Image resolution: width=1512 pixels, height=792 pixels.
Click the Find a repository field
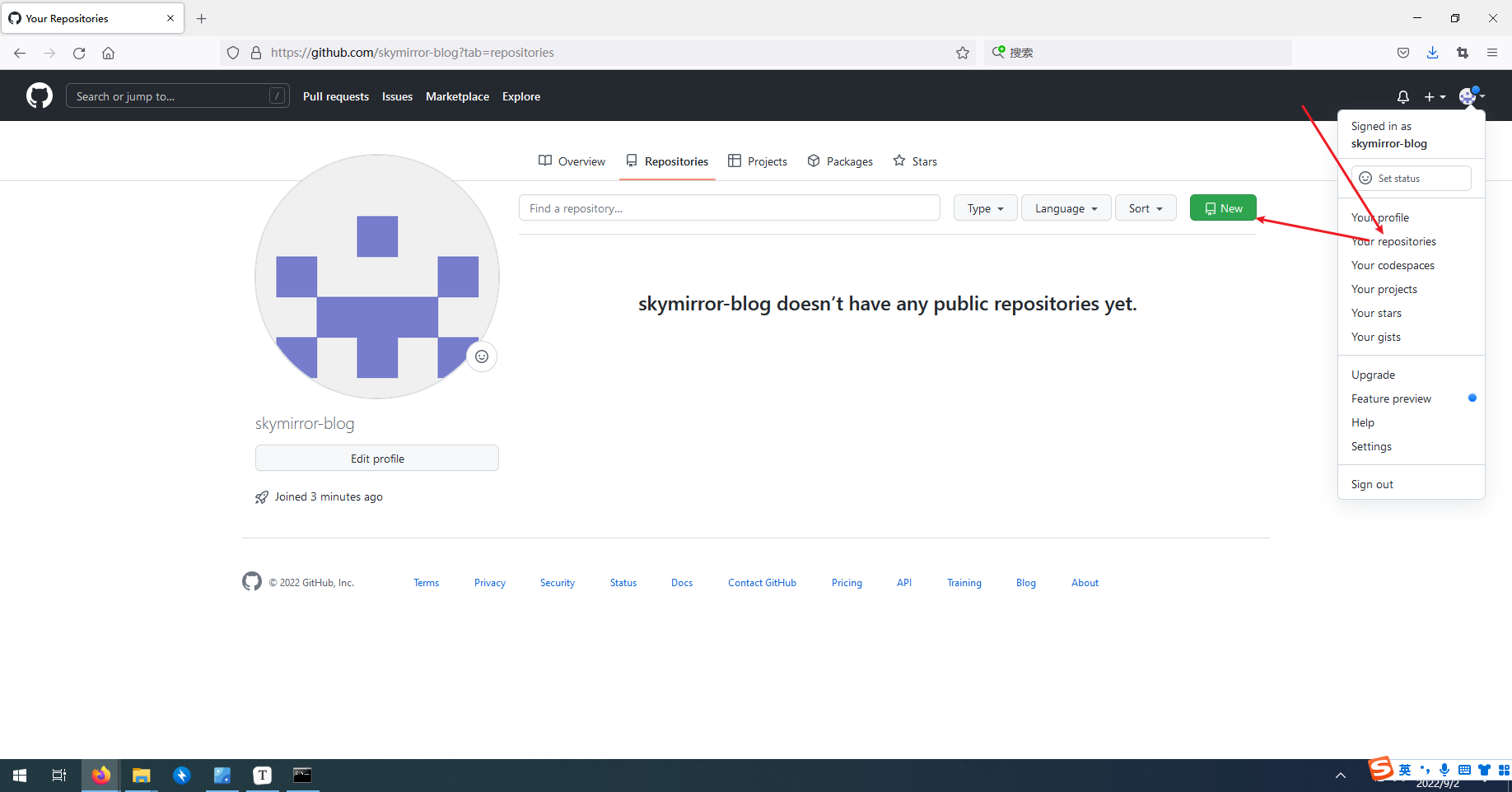coord(730,208)
